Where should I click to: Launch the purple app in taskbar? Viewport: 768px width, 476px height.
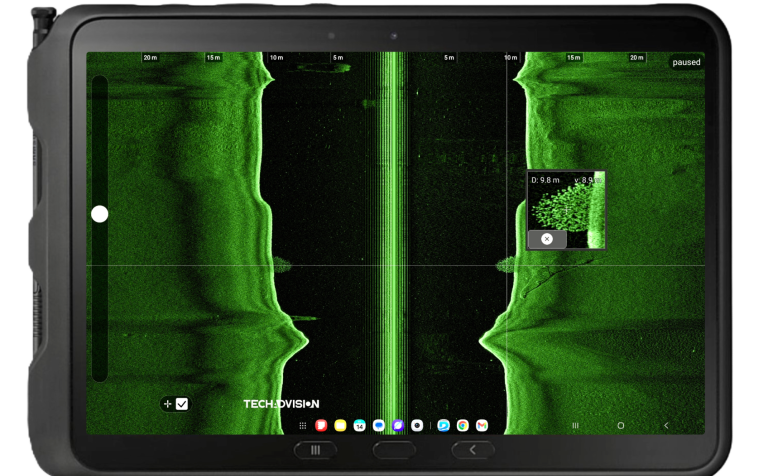pos(398,425)
